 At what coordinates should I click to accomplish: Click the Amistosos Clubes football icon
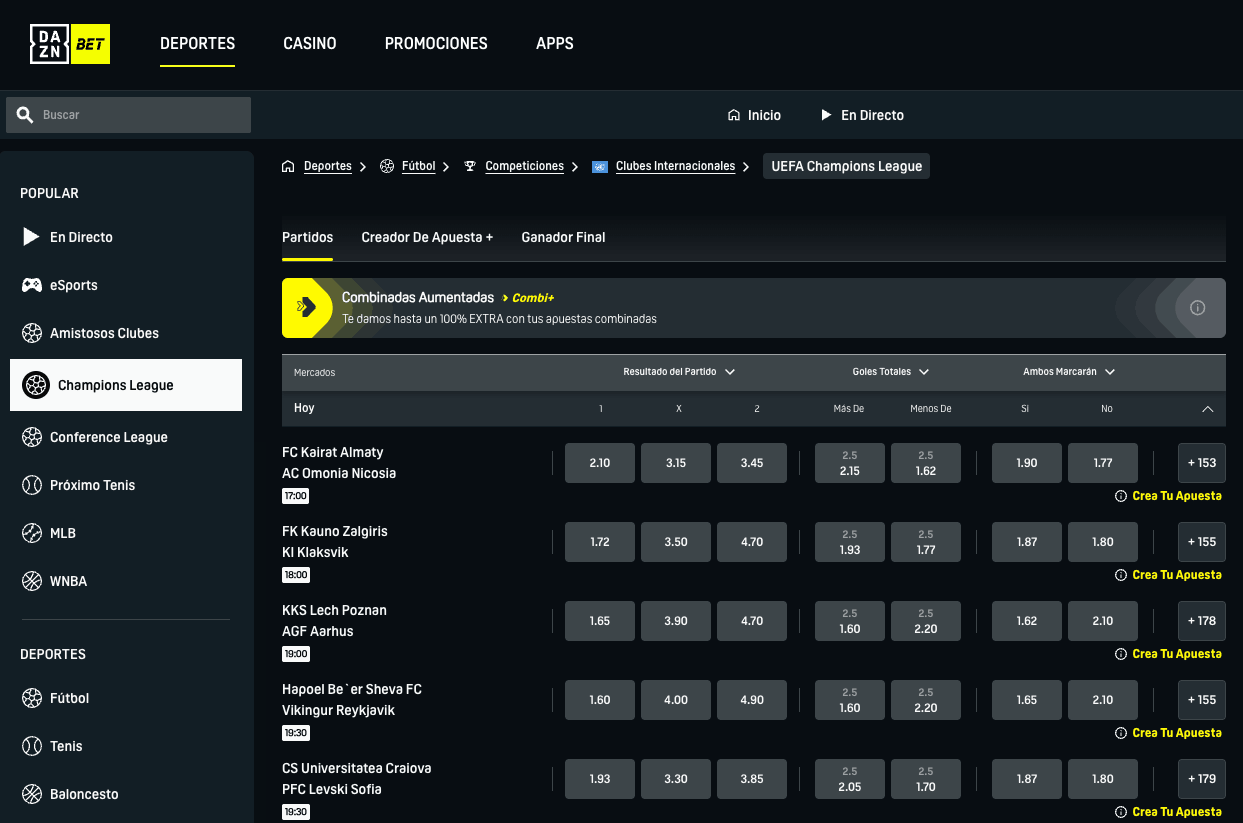(x=32, y=333)
